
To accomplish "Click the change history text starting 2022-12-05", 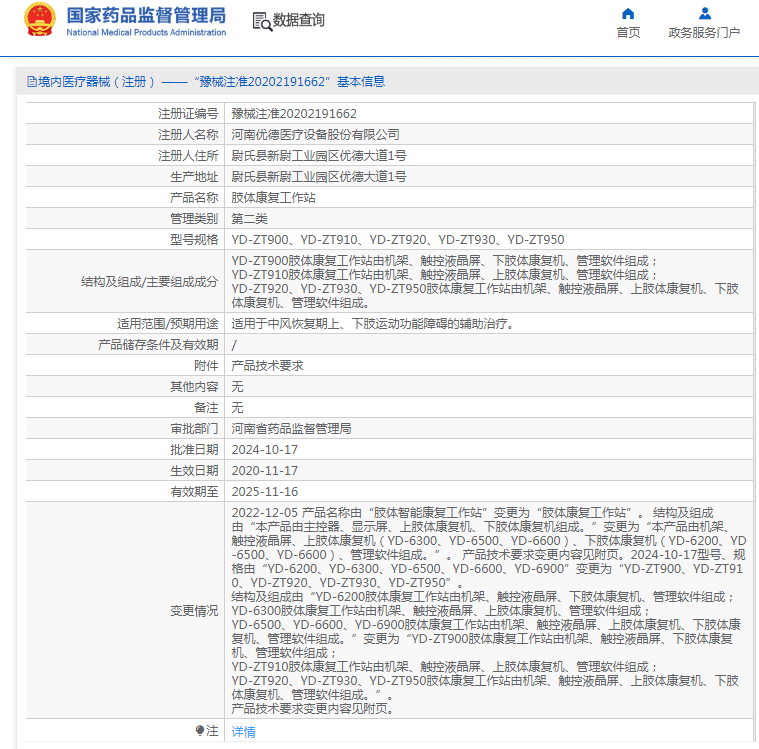I will (488, 611).
